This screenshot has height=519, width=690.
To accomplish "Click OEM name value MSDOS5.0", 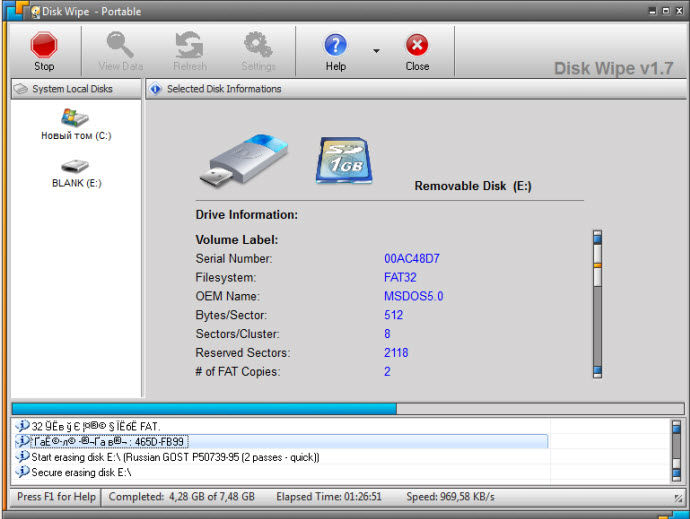I will pyautogui.click(x=413, y=296).
